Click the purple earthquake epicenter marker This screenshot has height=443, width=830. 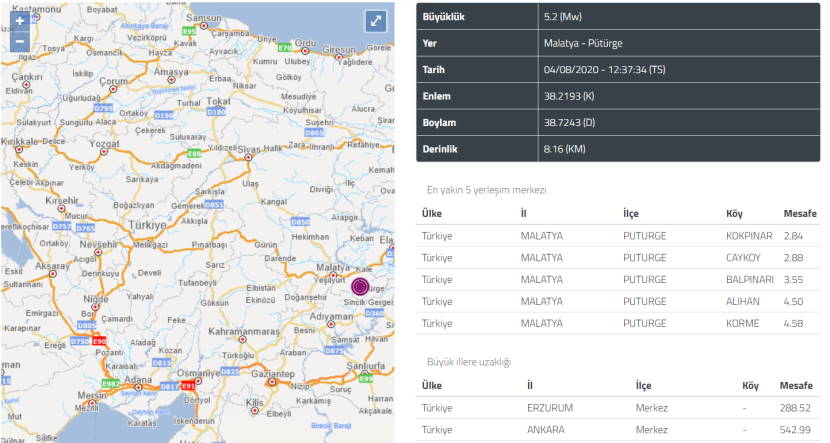pos(360,285)
